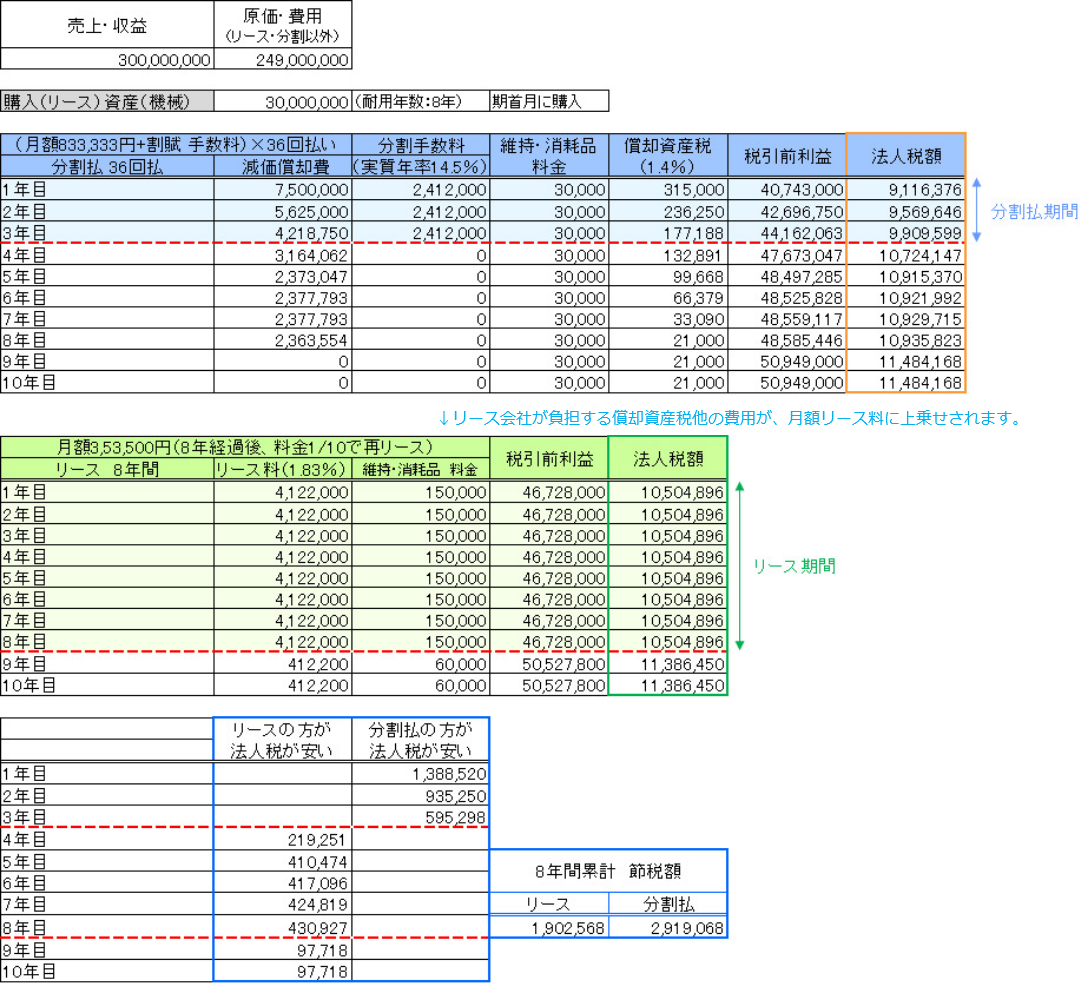Select asset tax value 236,250
This screenshot has width=1080, height=984.
coord(668,211)
